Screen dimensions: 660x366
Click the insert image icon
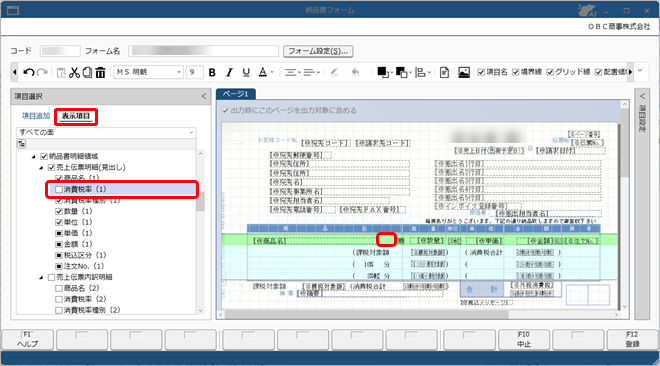coord(464,72)
